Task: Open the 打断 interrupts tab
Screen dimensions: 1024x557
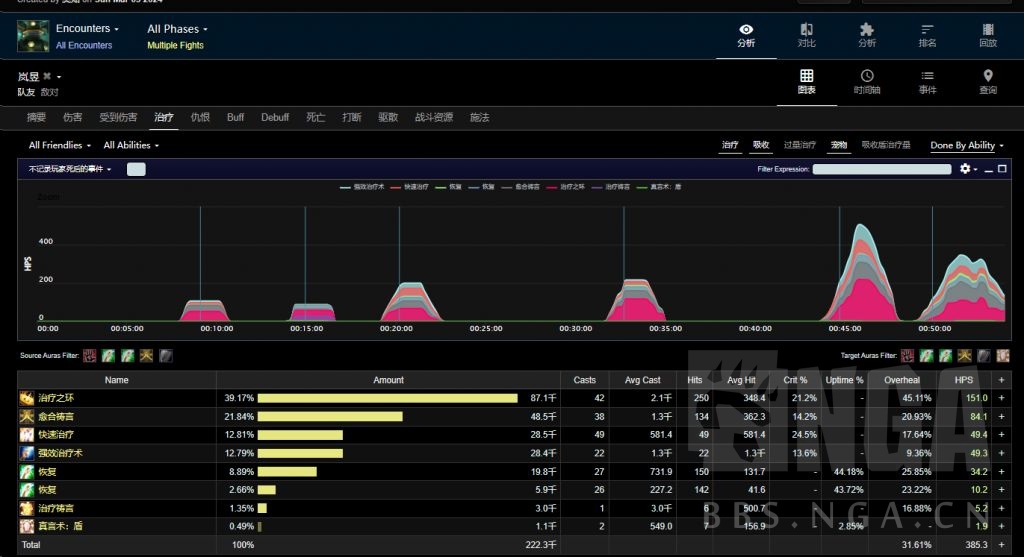Action: (x=351, y=118)
